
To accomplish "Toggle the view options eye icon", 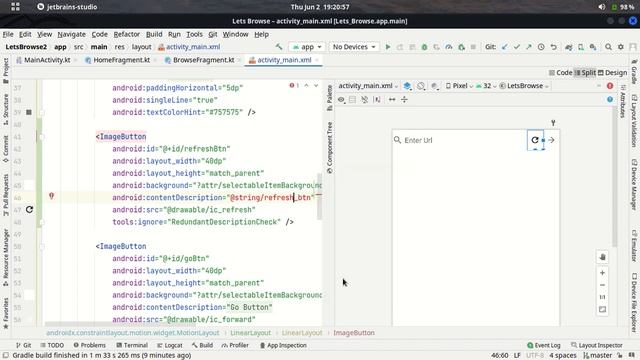I will point(341,99).
